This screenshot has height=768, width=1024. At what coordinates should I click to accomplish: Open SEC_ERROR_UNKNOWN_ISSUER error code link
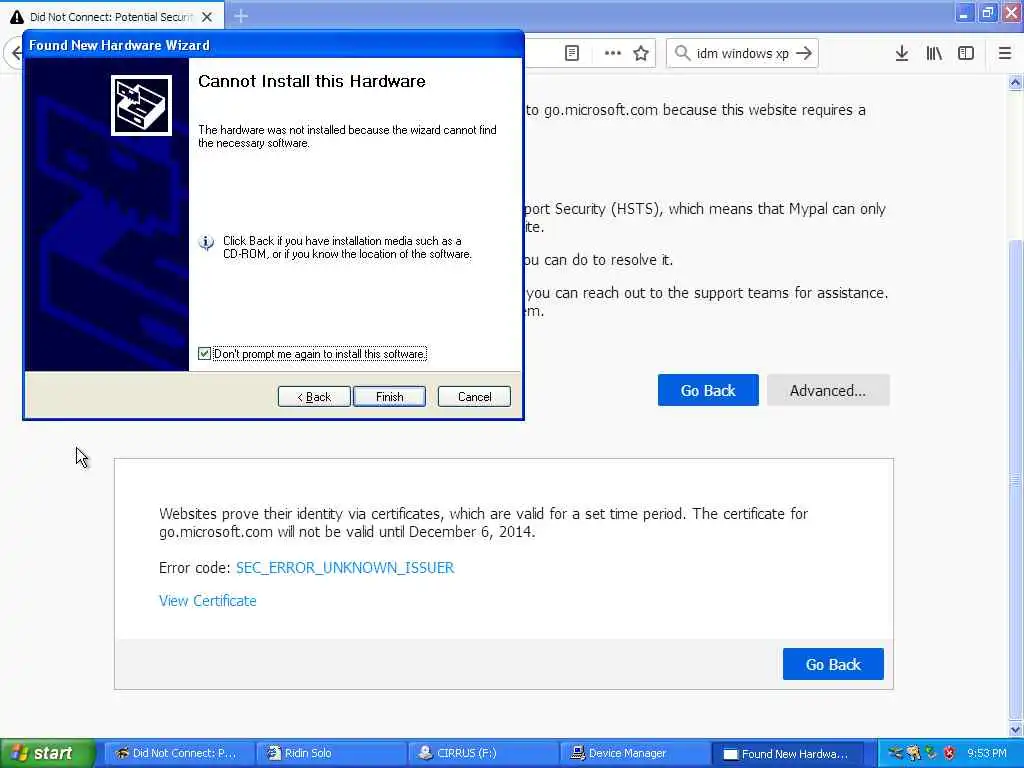[345, 568]
